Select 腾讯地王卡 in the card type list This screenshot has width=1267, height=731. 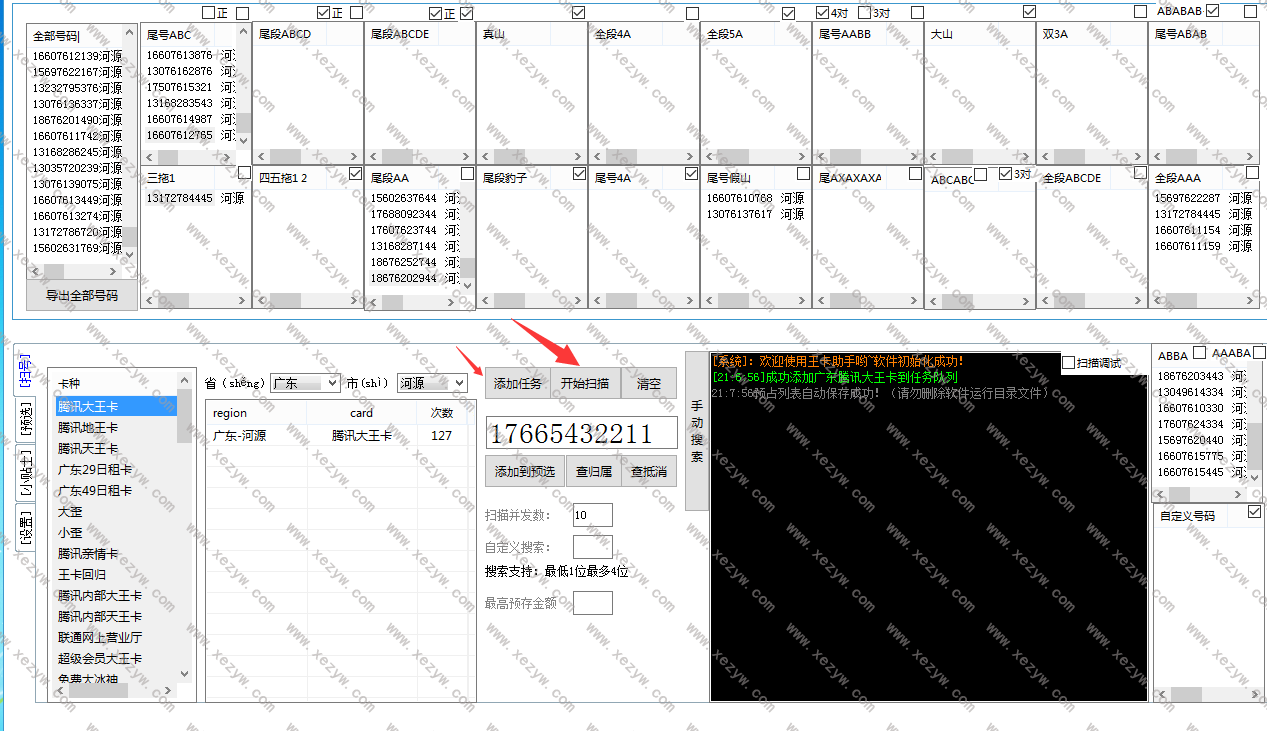pyautogui.click(x=88, y=427)
